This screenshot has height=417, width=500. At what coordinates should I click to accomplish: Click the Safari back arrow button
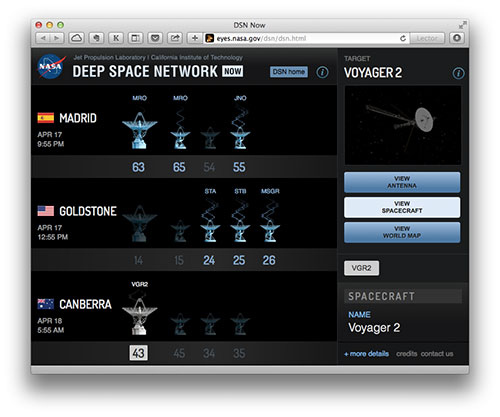[43, 38]
